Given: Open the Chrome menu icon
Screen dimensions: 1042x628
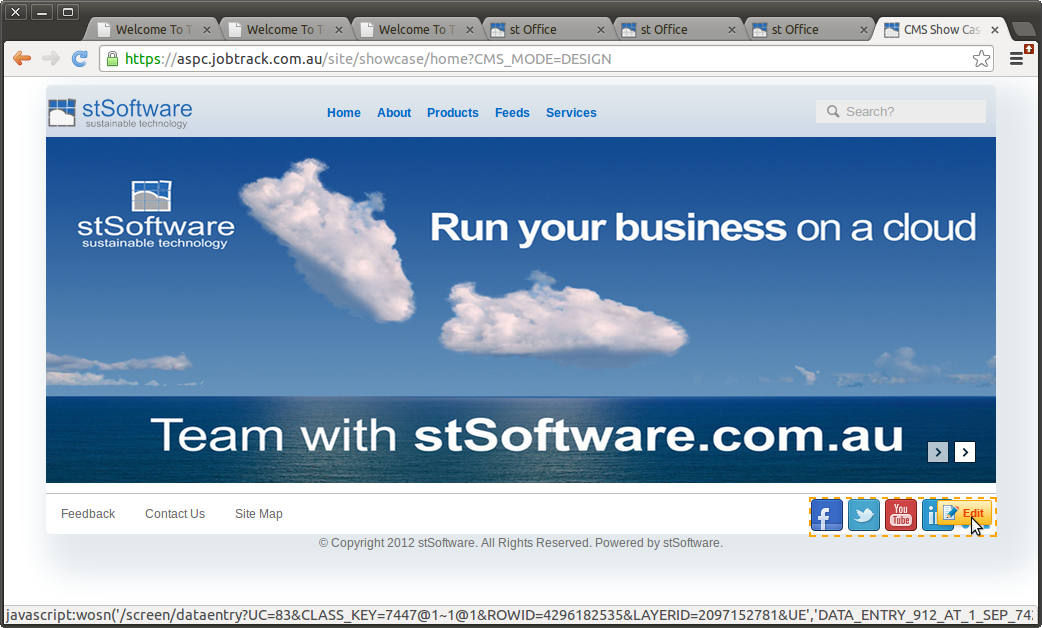Looking at the screenshot, I should [1017, 59].
